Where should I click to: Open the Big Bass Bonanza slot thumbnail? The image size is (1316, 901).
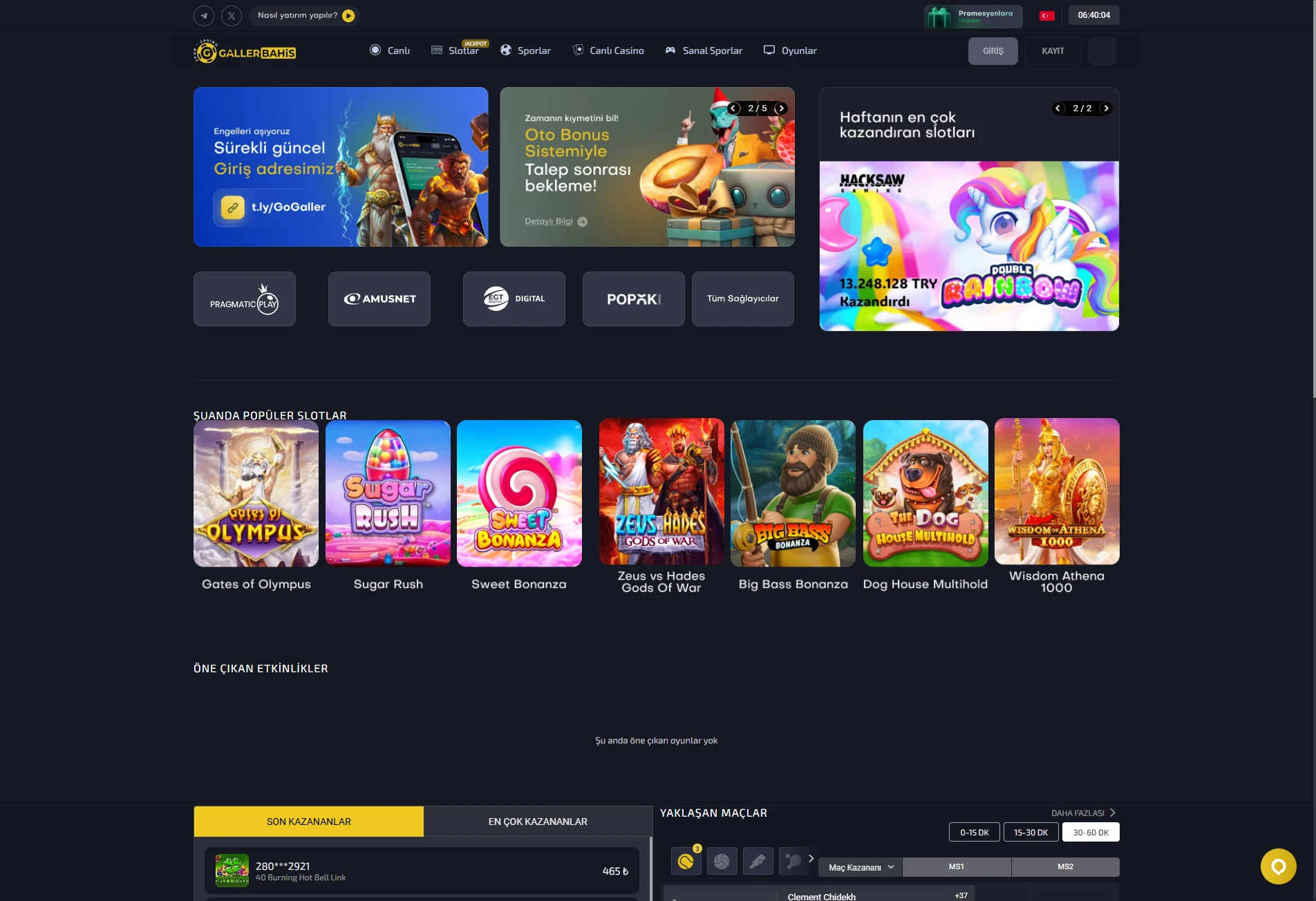tap(793, 493)
